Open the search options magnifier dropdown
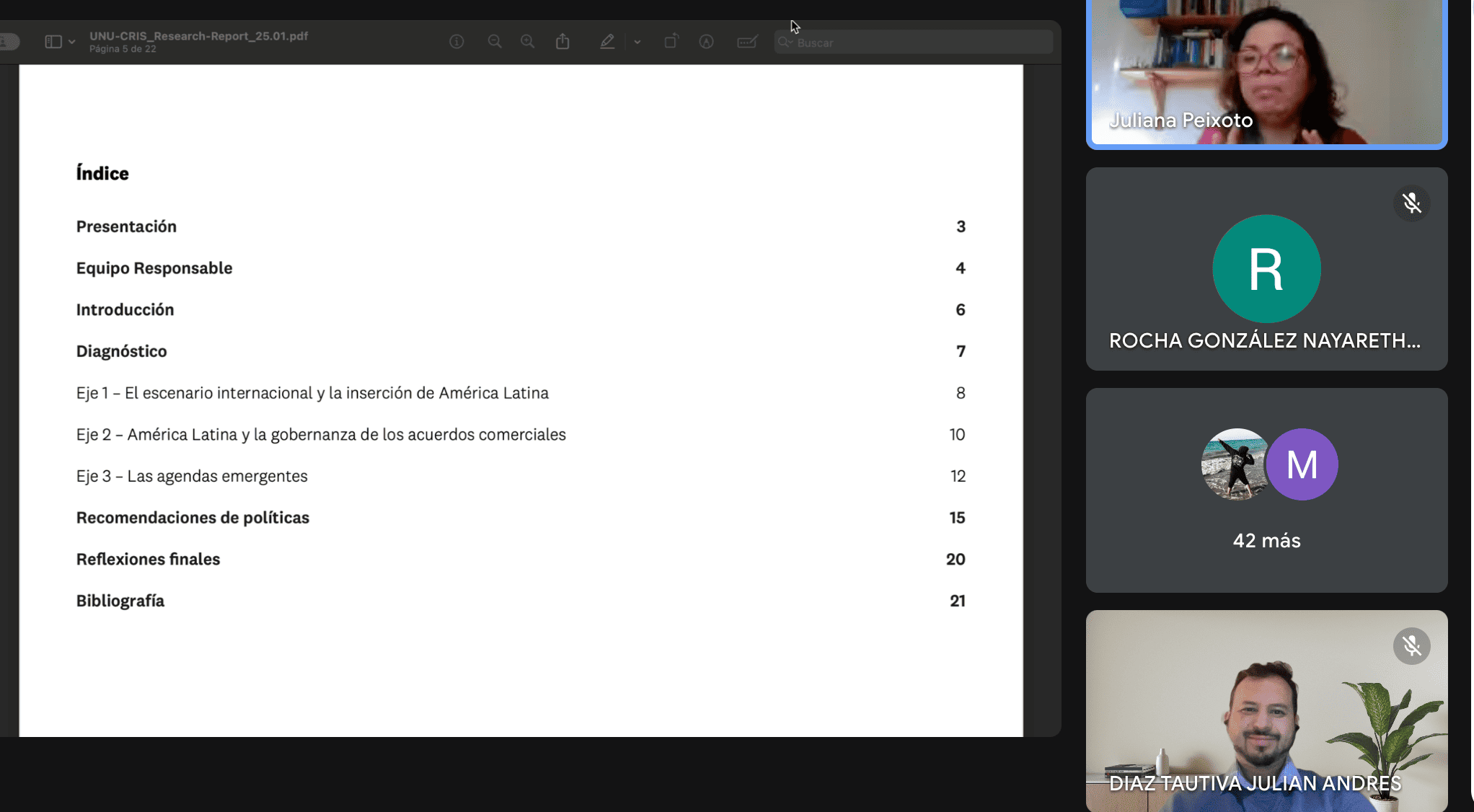 click(x=786, y=43)
